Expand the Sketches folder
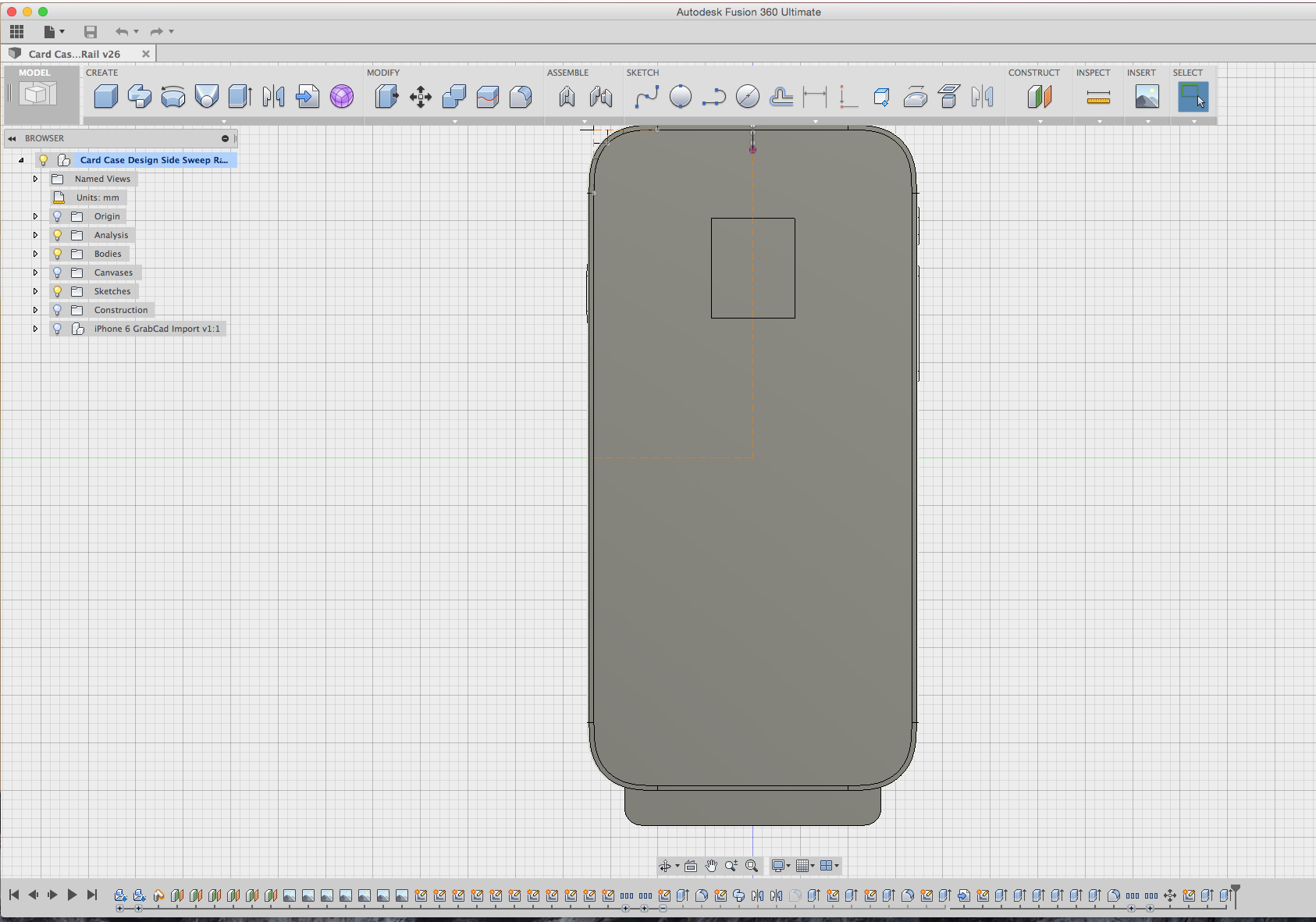This screenshot has width=1316, height=922. tap(35, 291)
